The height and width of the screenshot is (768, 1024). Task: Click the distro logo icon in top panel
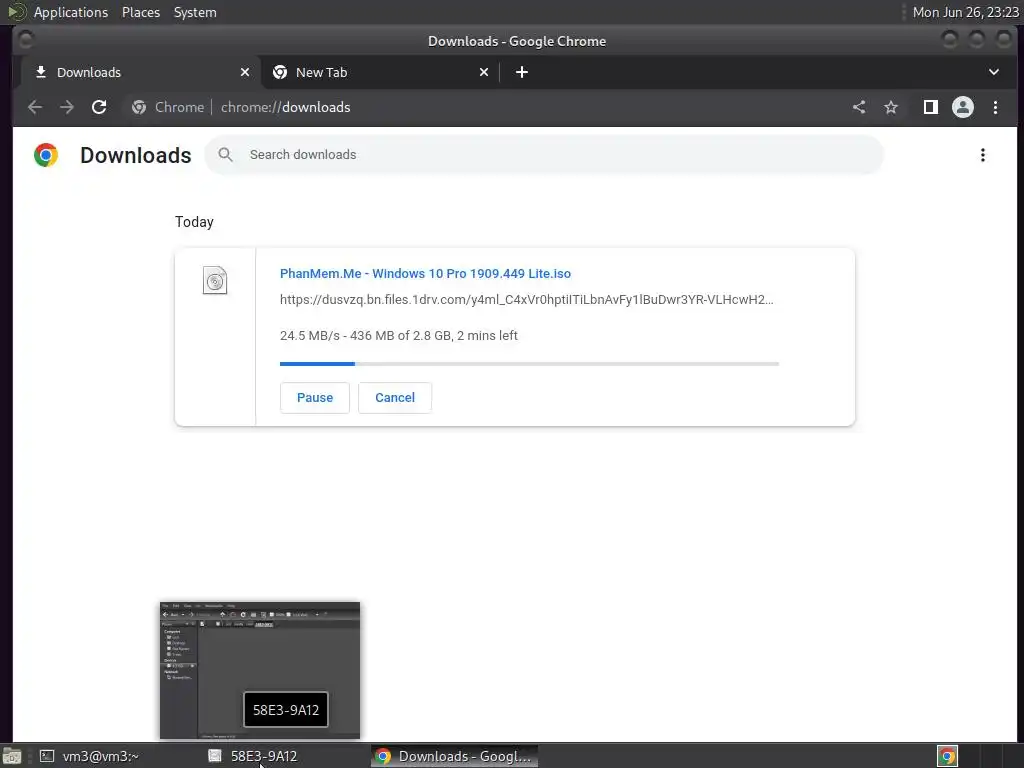point(16,12)
